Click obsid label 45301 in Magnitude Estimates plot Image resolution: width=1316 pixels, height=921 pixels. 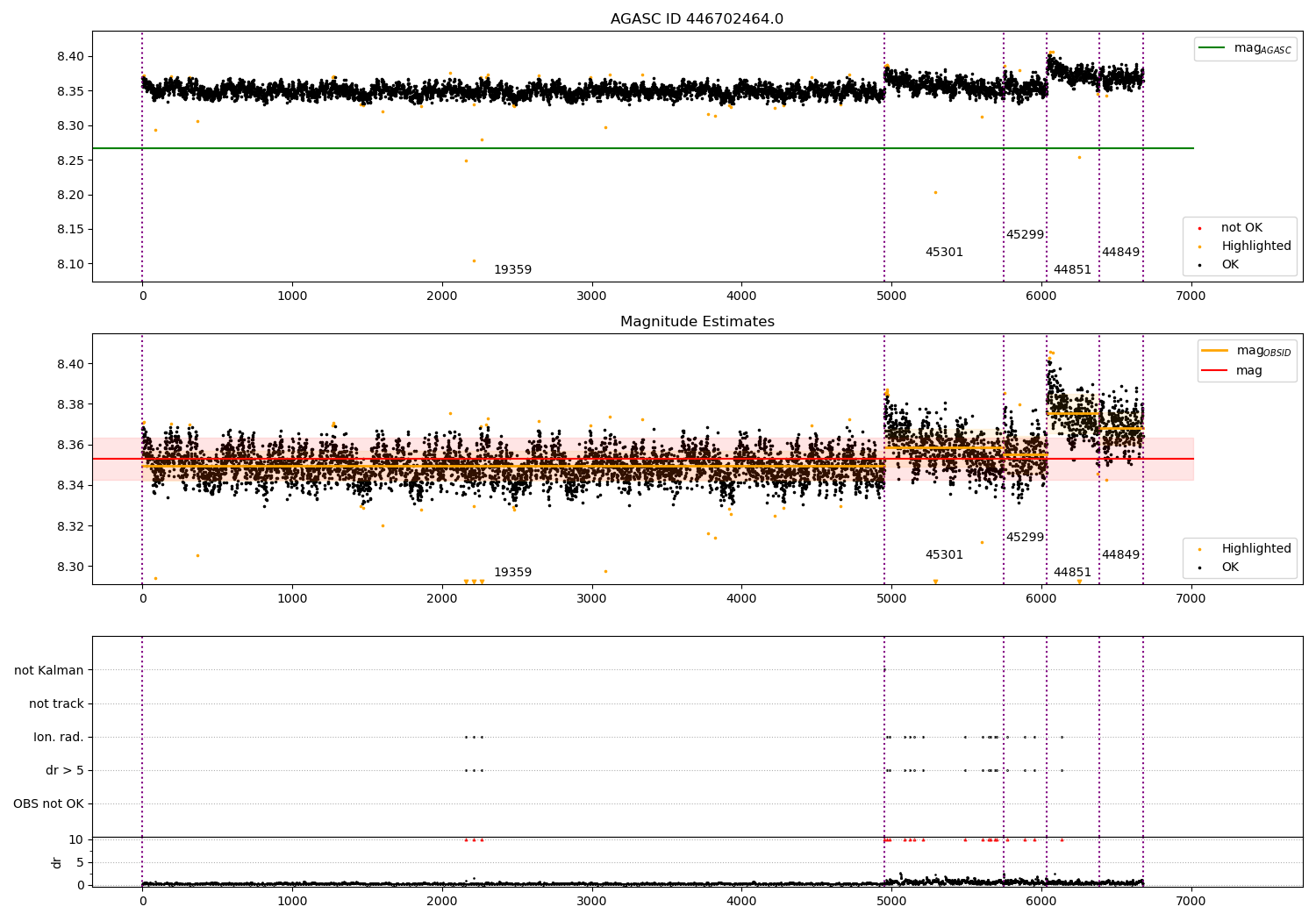[x=944, y=555]
